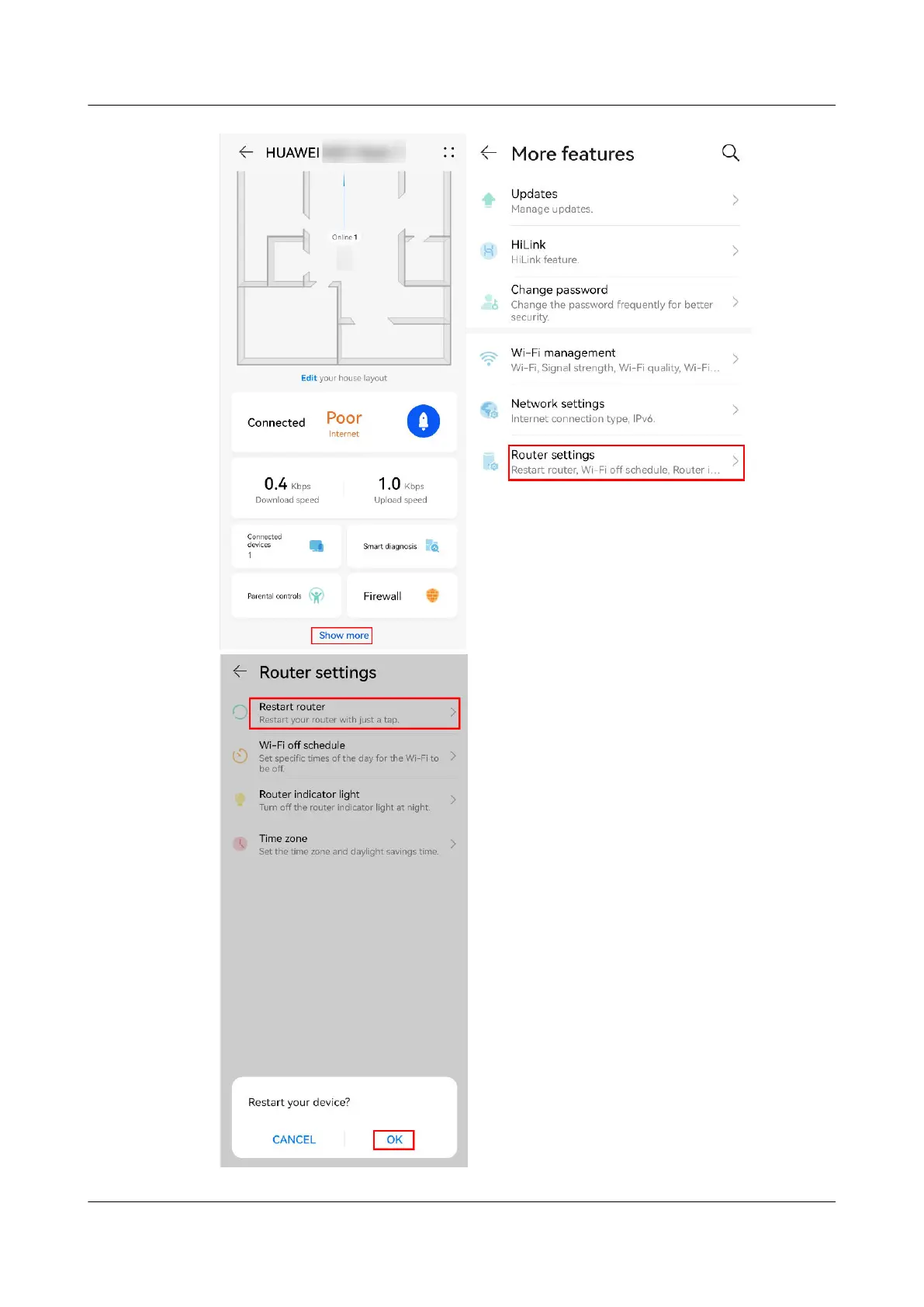Tap the Firewall card label
924x1307 pixels.
point(382,596)
